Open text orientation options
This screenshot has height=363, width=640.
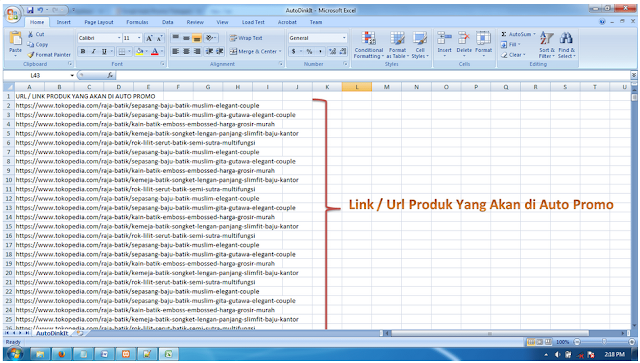tap(211, 38)
